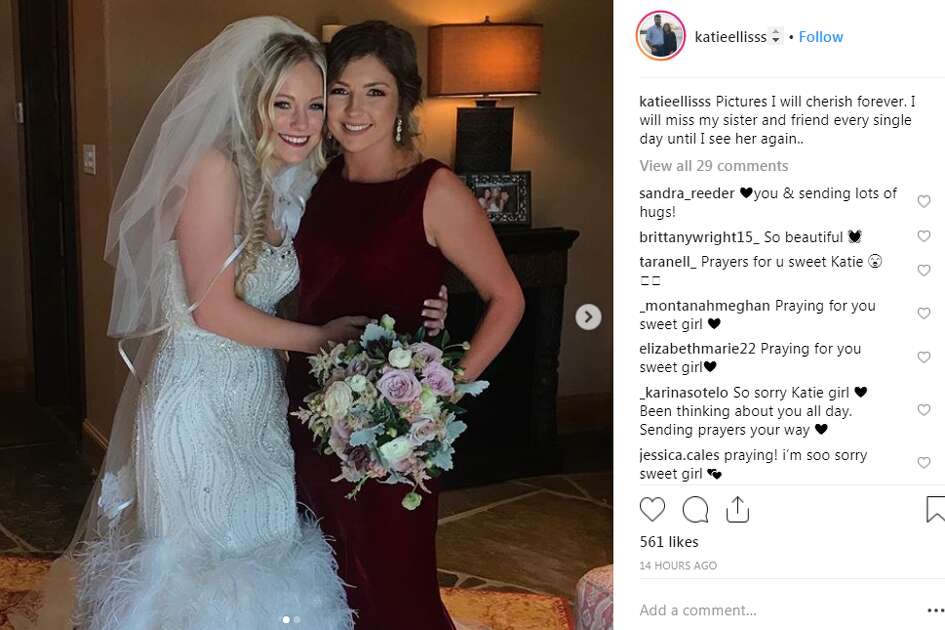Like jessica.cales' comment heart
This screenshot has width=945, height=630.
click(924, 462)
